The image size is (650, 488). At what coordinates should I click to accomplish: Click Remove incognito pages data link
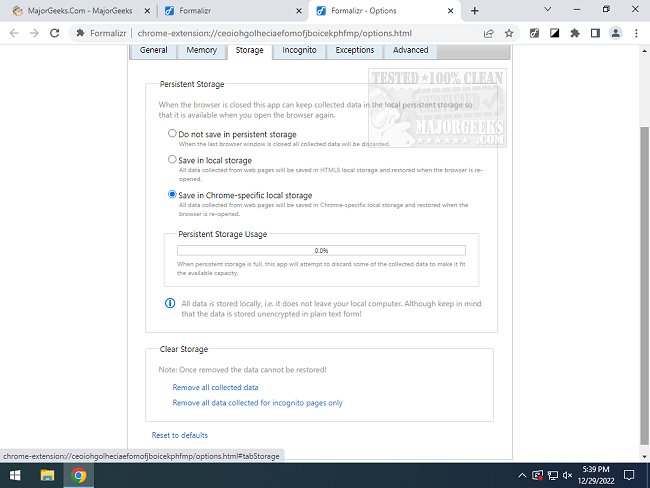(x=257, y=403)
